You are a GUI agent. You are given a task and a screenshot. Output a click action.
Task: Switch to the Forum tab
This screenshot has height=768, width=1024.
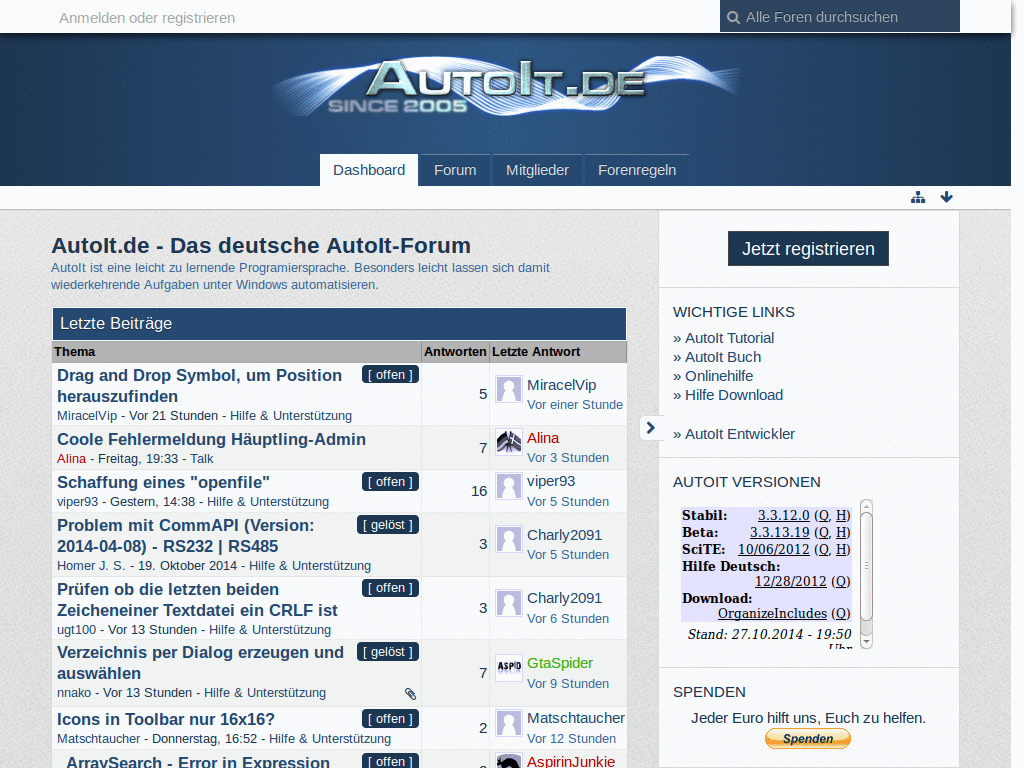(x=455, y=170)
